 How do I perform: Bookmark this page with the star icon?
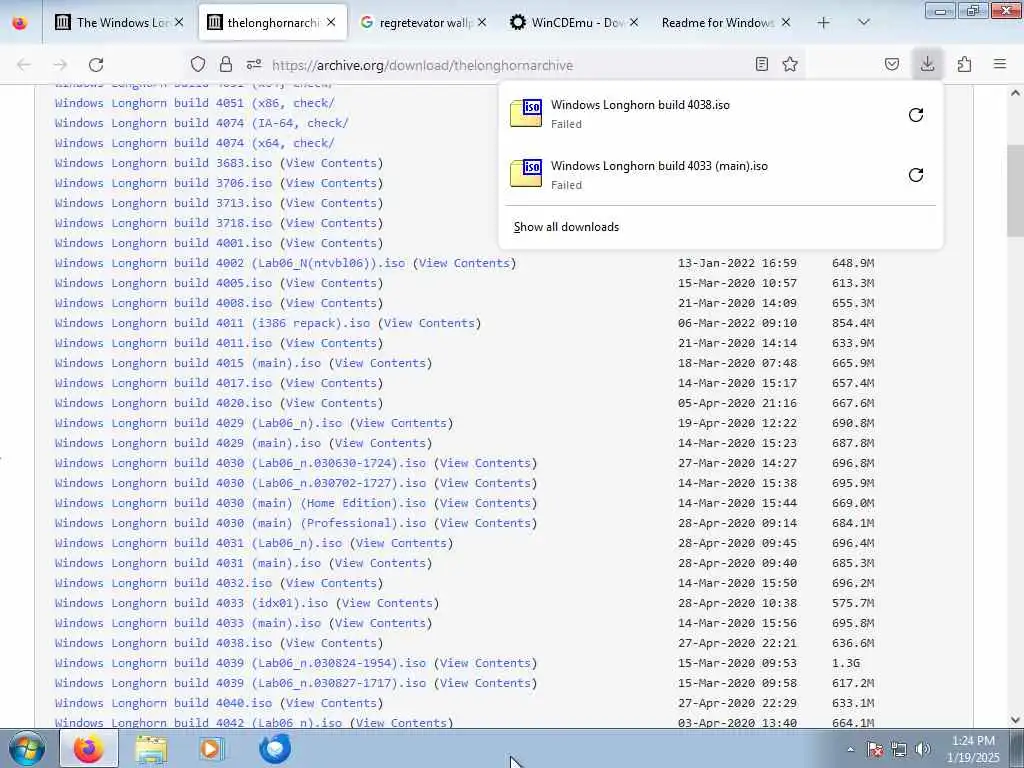click(x=790, y=64)
